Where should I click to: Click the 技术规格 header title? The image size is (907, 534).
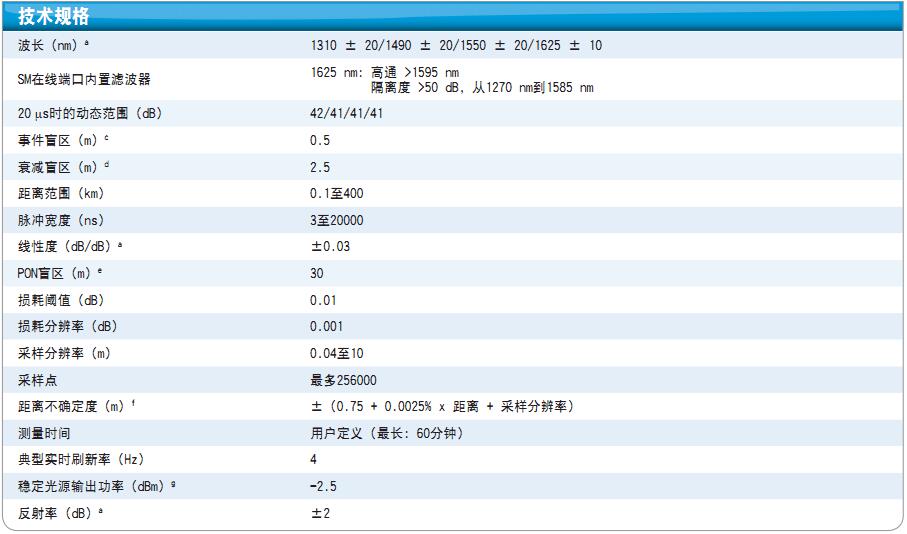click(x=54, y=17)
